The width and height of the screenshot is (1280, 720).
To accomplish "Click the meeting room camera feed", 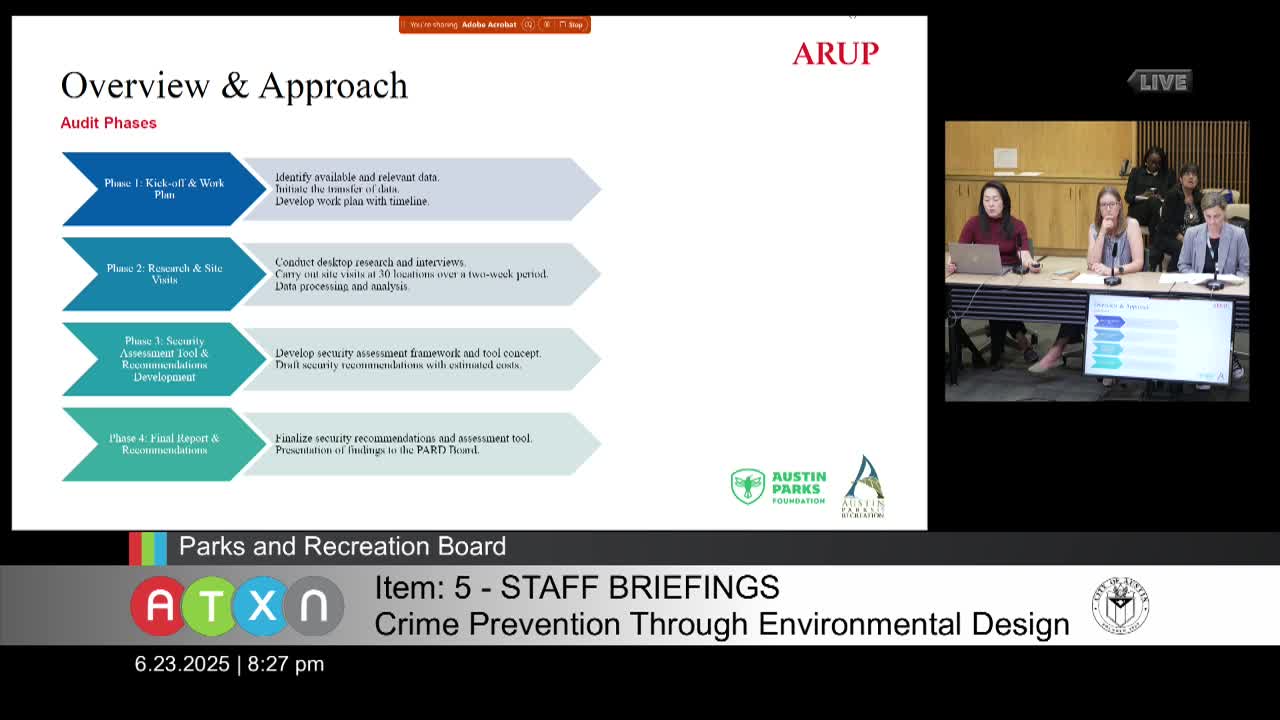I will click(1097, 261).
